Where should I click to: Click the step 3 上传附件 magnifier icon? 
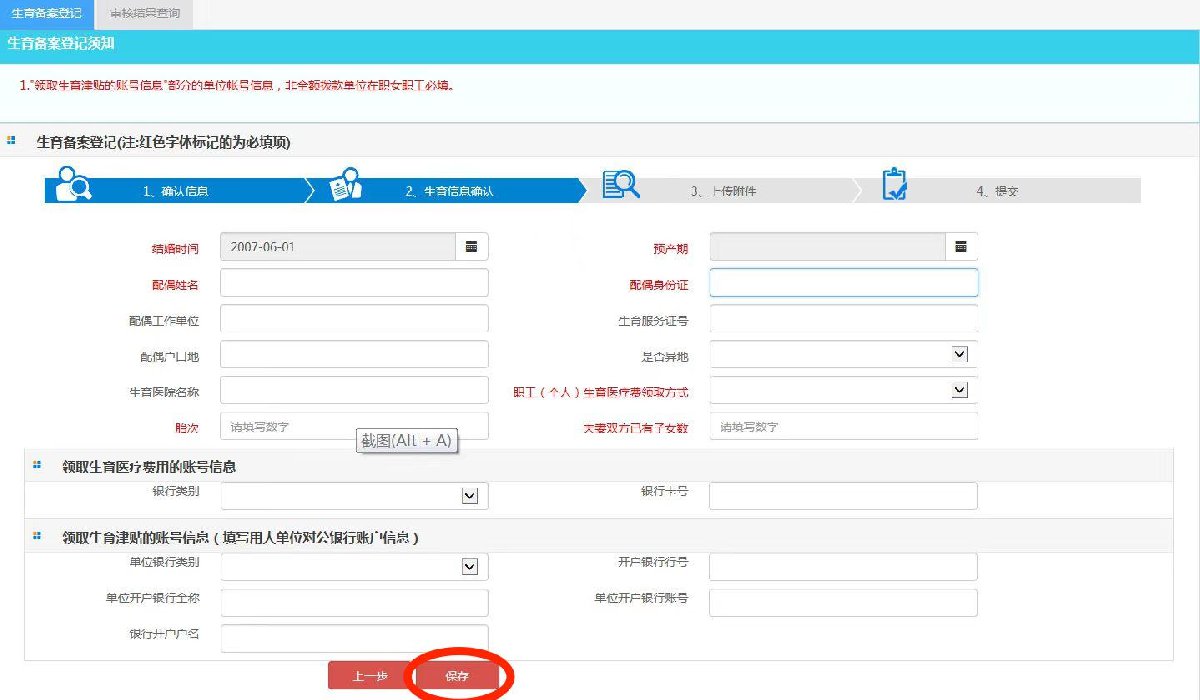620,185
